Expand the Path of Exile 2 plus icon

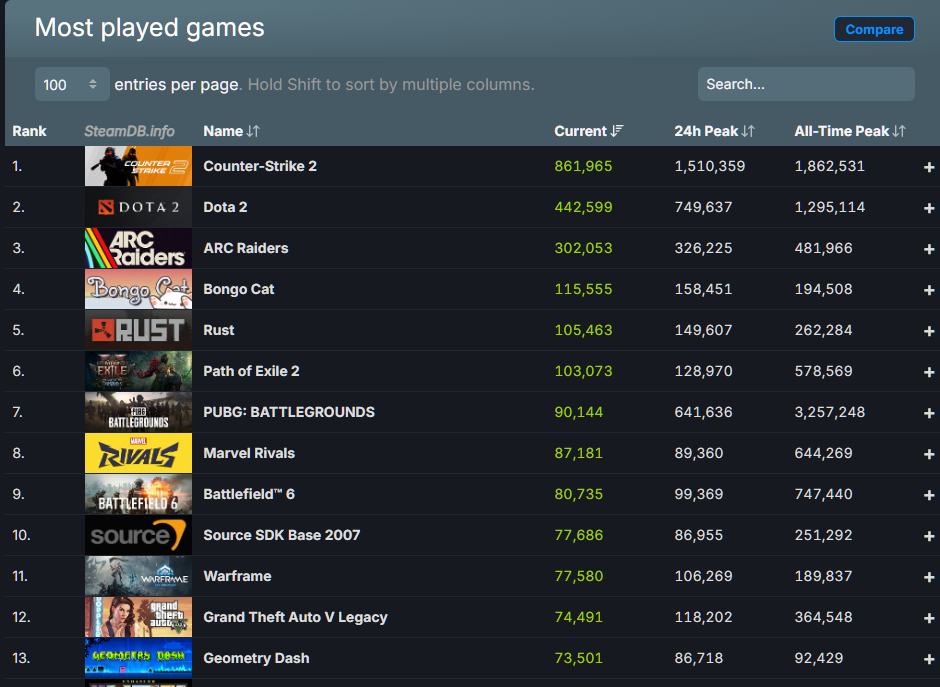click(x=929, y=372)
